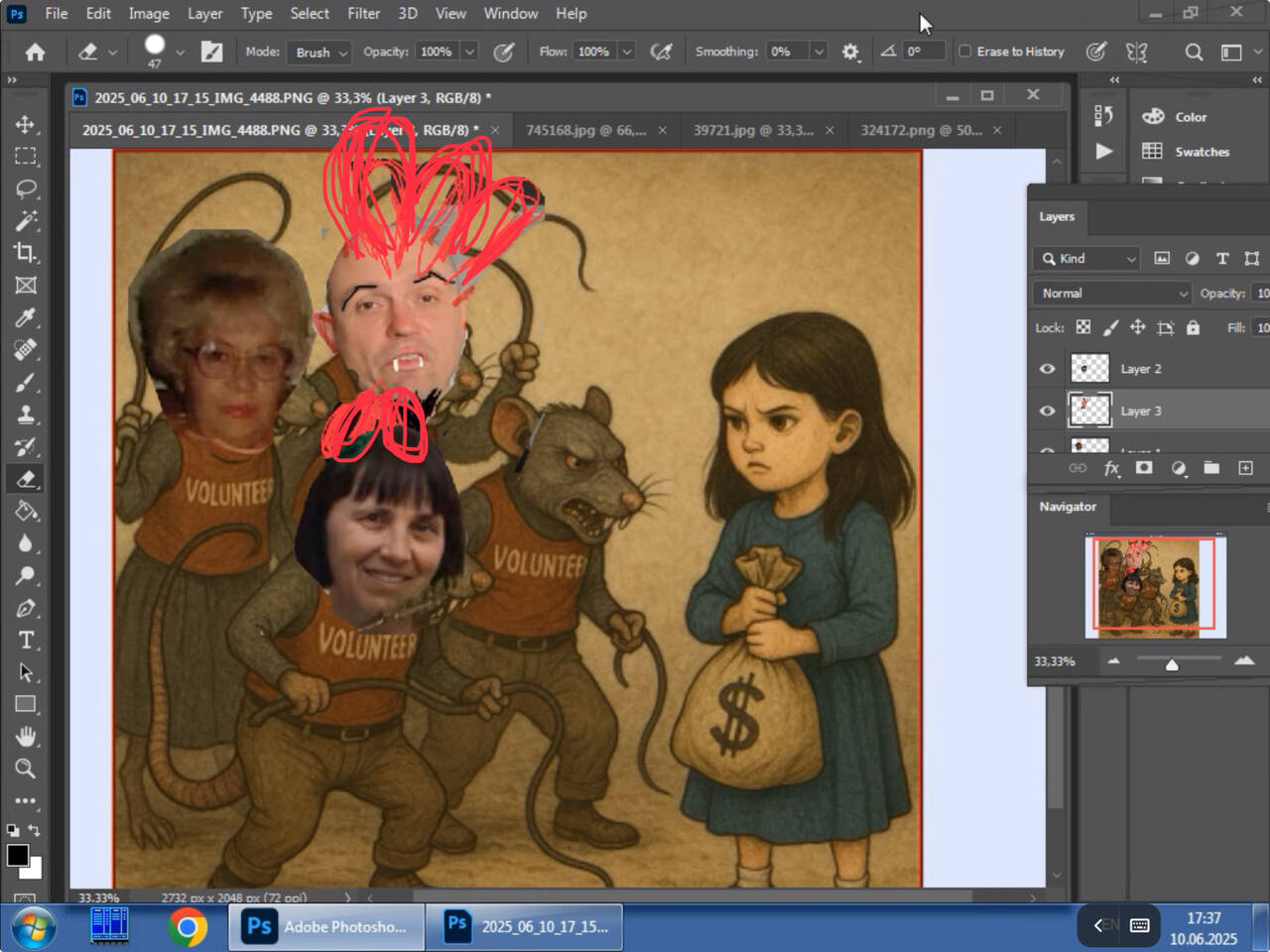This screenshot has width=1270, height=952.
Task: Toggle pixel layer filter
Action: [x=1162, y=258]
